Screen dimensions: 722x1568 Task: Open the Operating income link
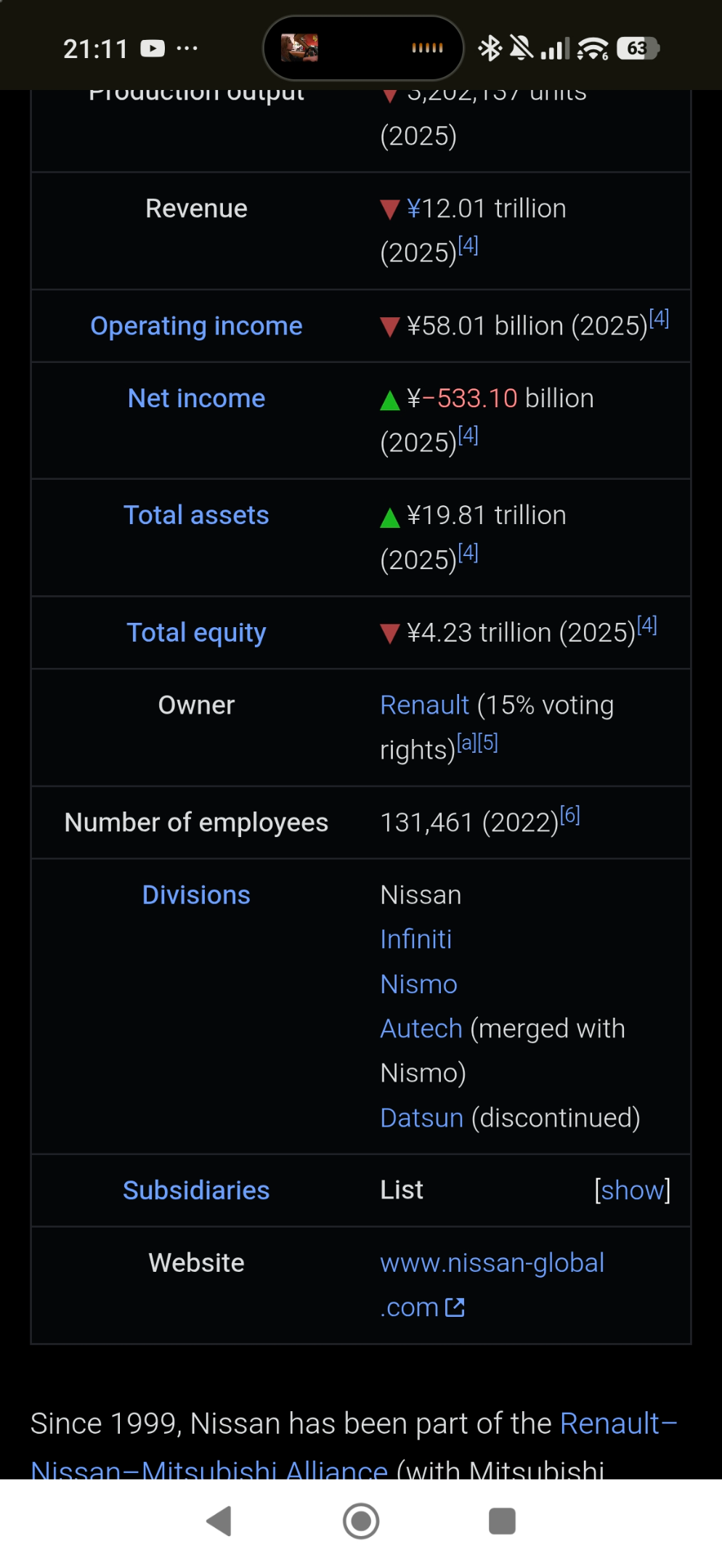(x=196, y=326)
